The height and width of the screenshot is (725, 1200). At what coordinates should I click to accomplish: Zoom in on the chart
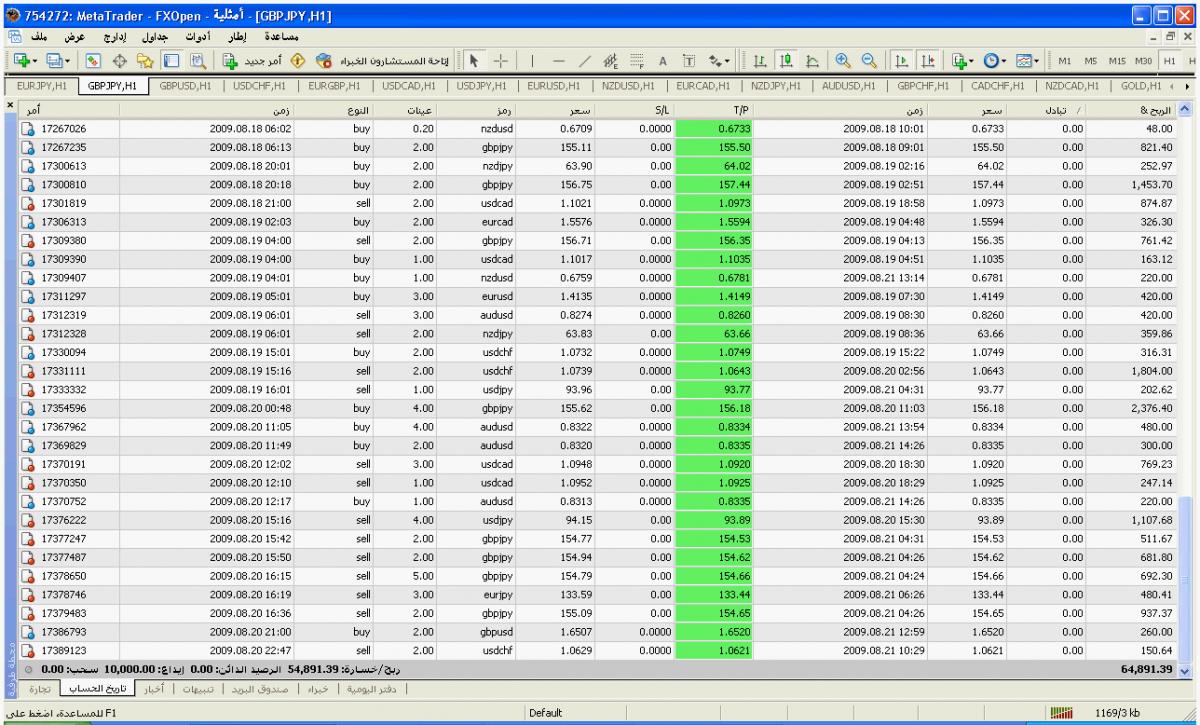tap(844, 59)
